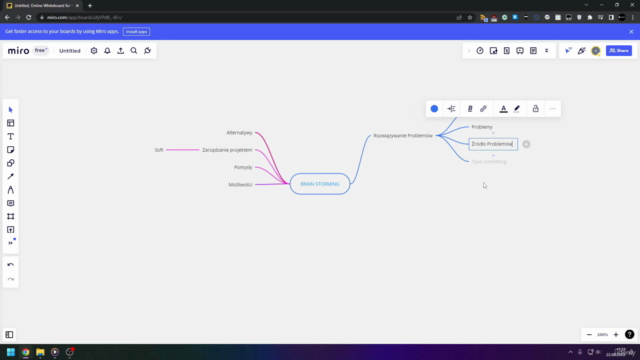Open the frames panel at bottom left

(x=9, y=335)
